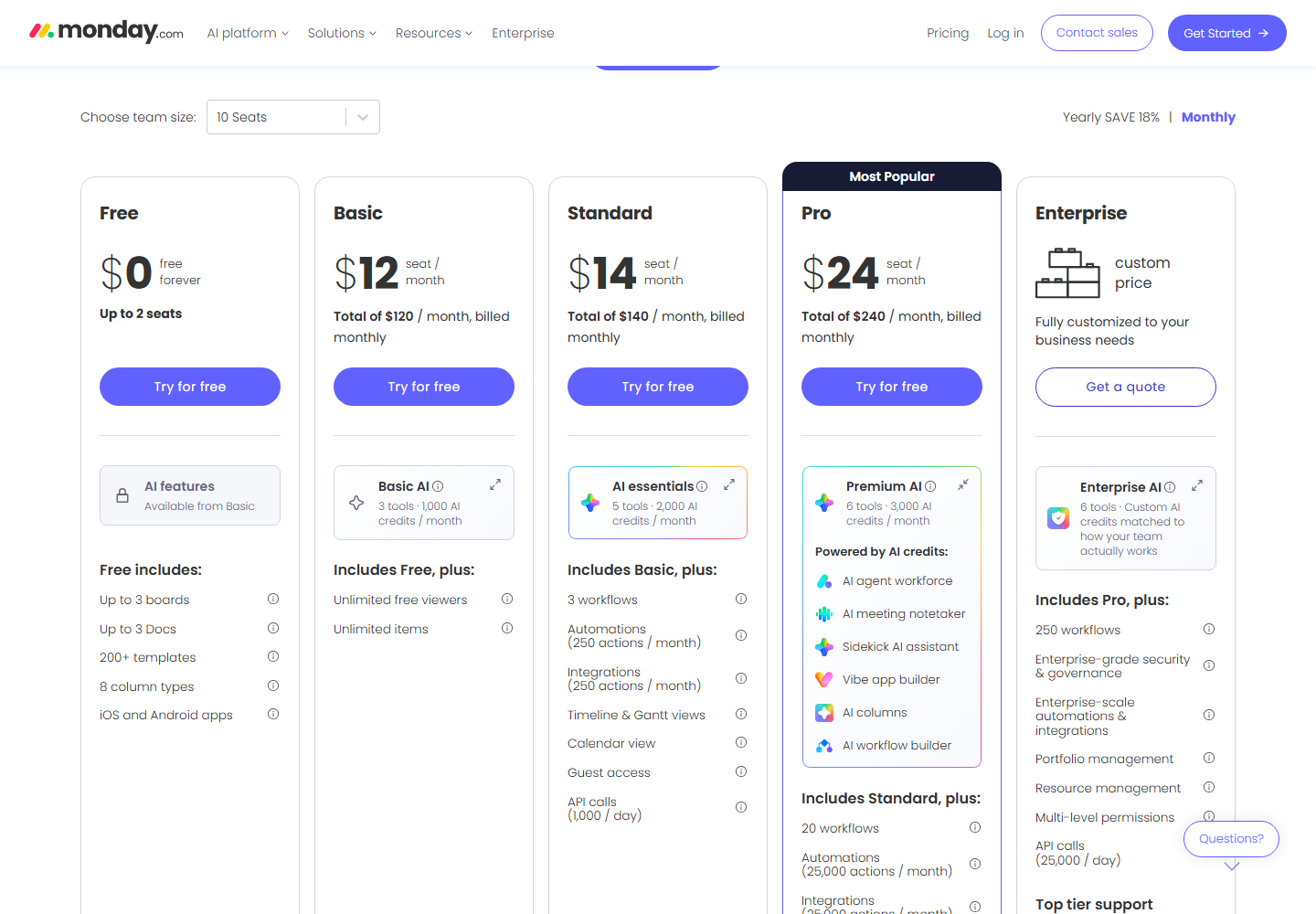The width and height of the screenshot is (1316, 914).
Task: Click the Vibe app builder heart icon
Action: point(824,680)
